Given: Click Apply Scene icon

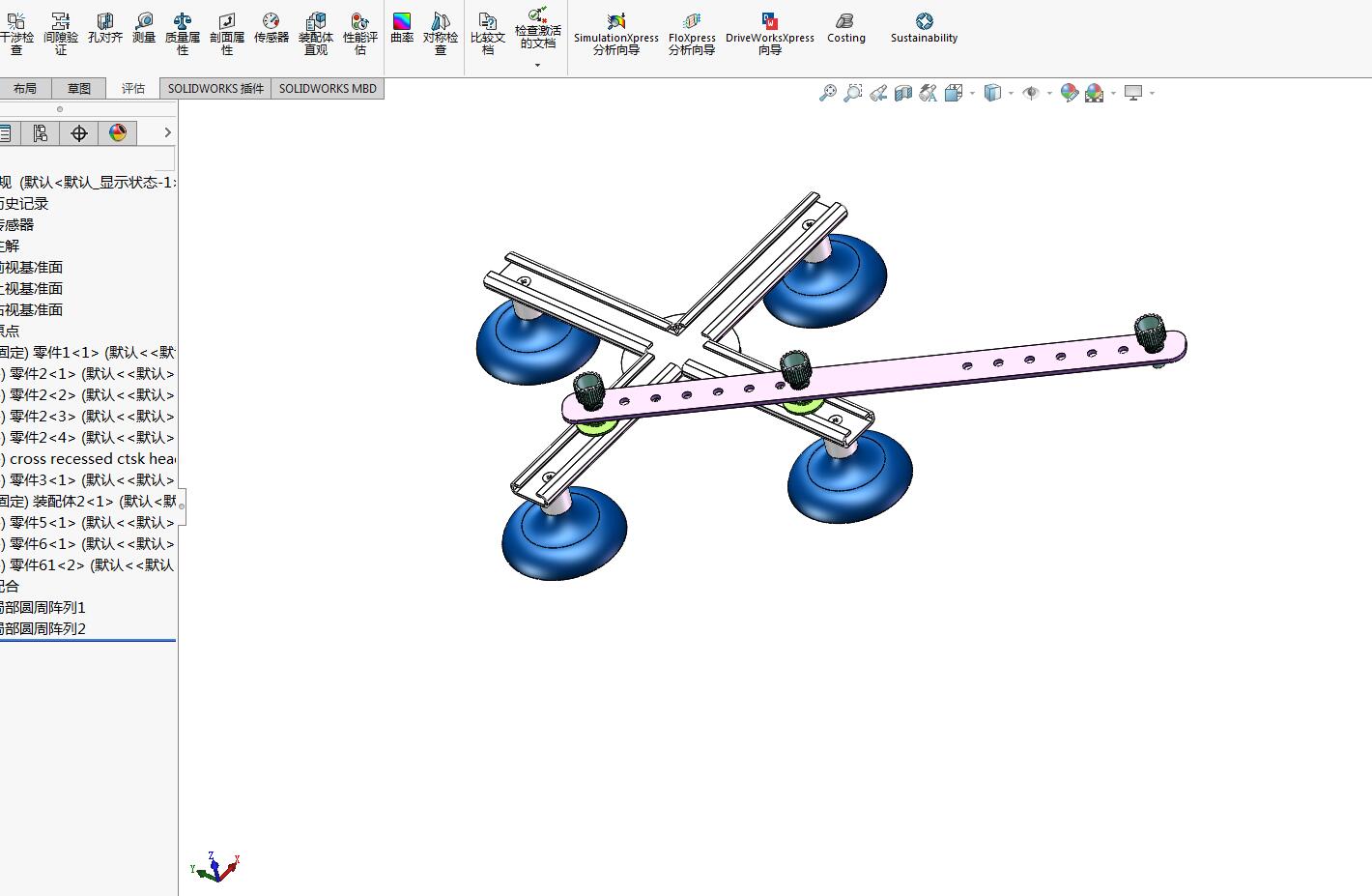Looking at the screenshot, I should click(x=1095, y=93).
